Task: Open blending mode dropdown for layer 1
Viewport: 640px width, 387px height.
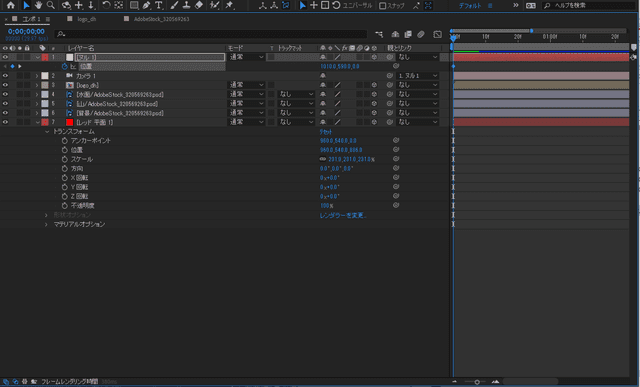Action: [x=247, y=57]
